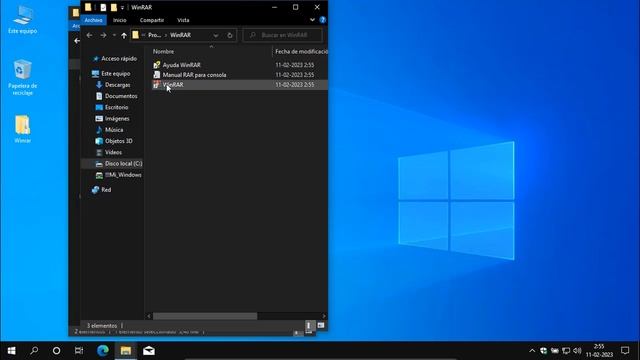640x360 pixels.
Task: Open the volume control in tray
Action: tap(577, 351)
